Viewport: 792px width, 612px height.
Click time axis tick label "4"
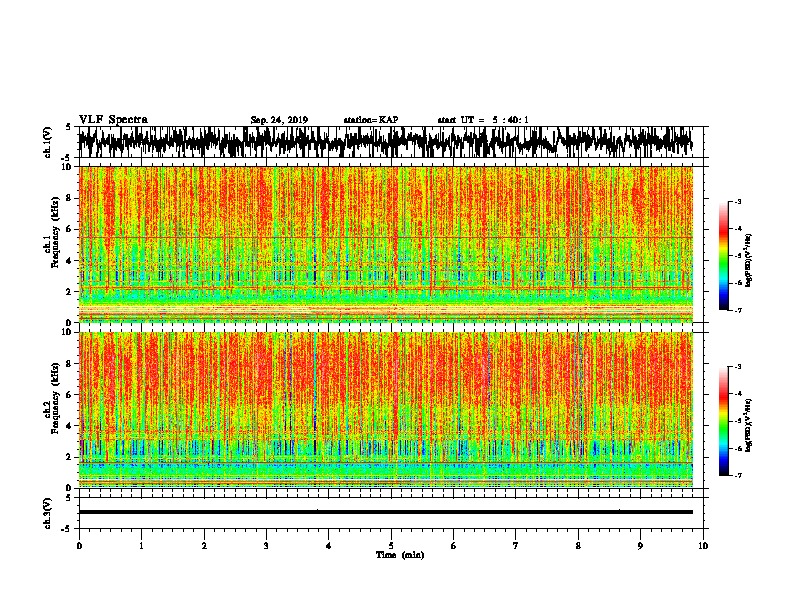(329, 546)
